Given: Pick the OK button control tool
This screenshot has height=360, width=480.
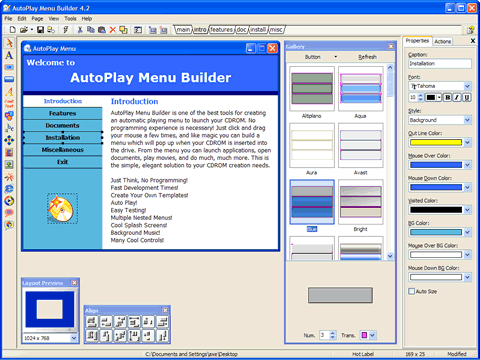Looking at the screenshot, I should point(9,67).
